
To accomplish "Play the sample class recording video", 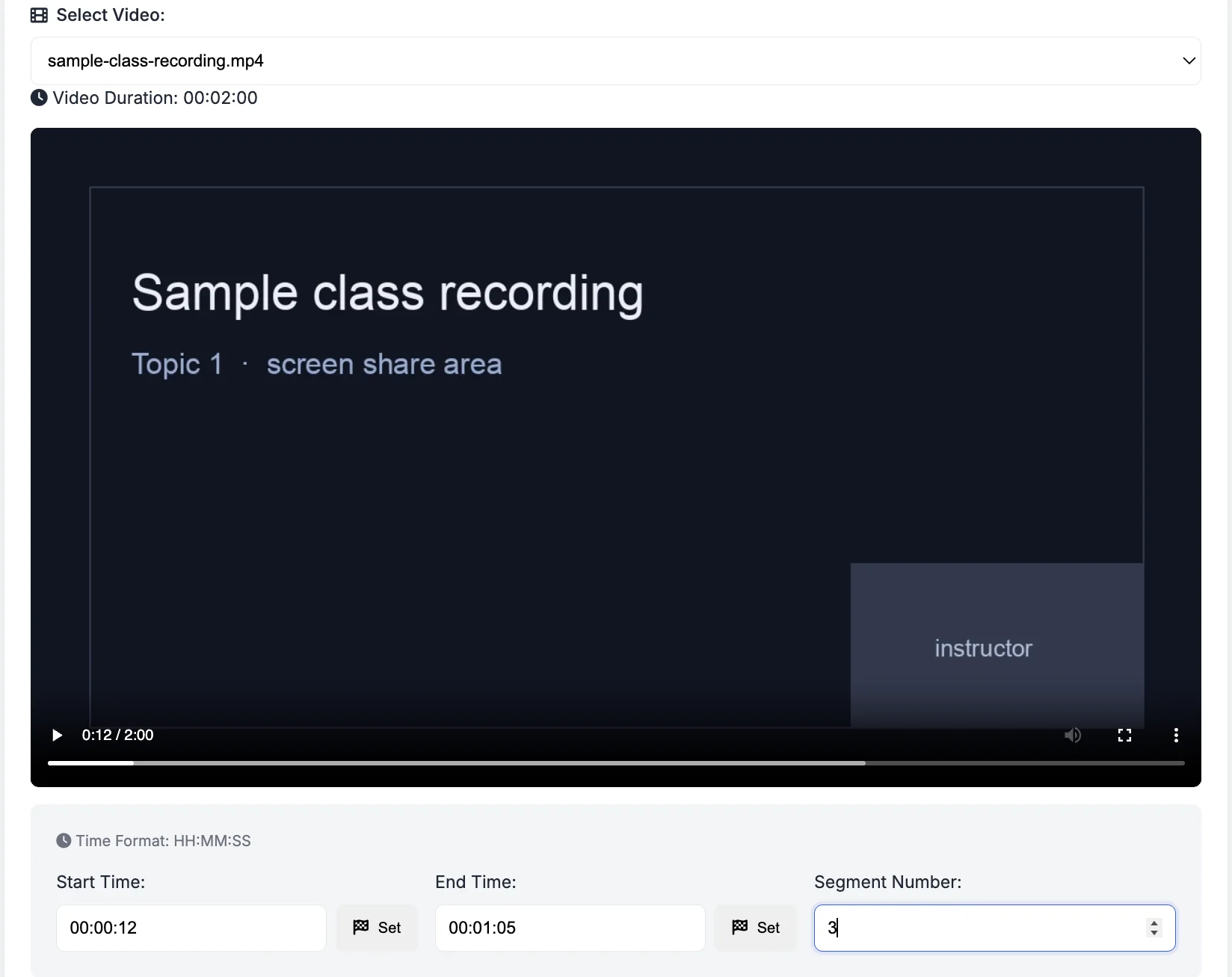I will click(x=57, y=735).
